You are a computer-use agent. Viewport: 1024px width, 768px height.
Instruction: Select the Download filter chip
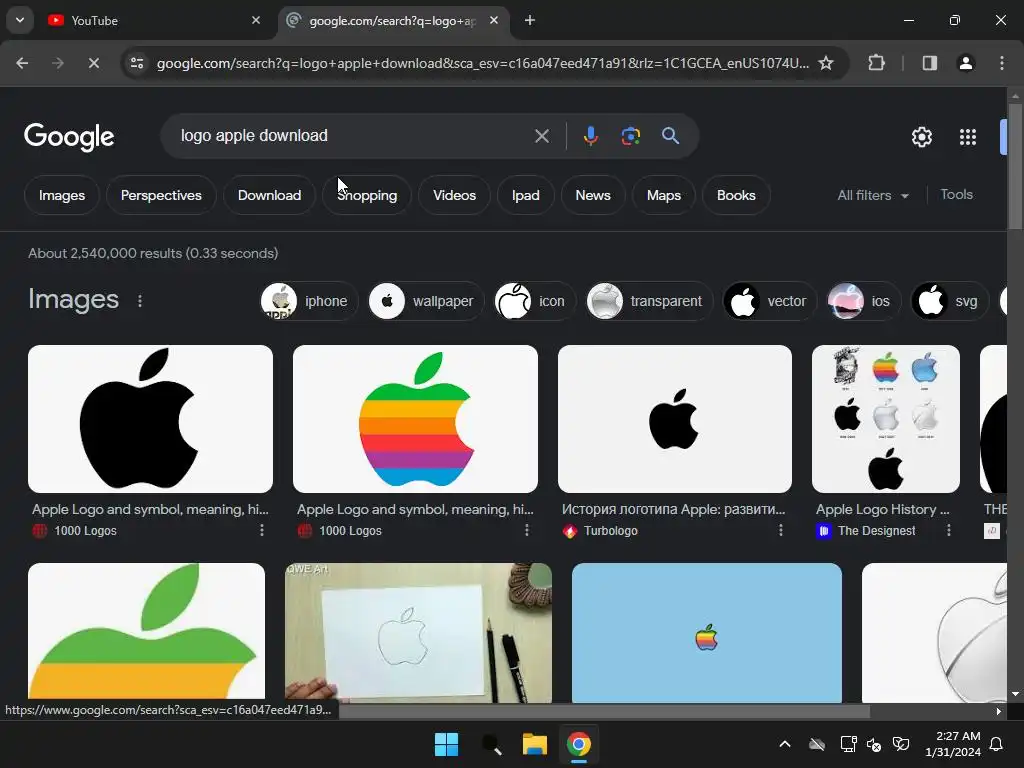[269, 195]
